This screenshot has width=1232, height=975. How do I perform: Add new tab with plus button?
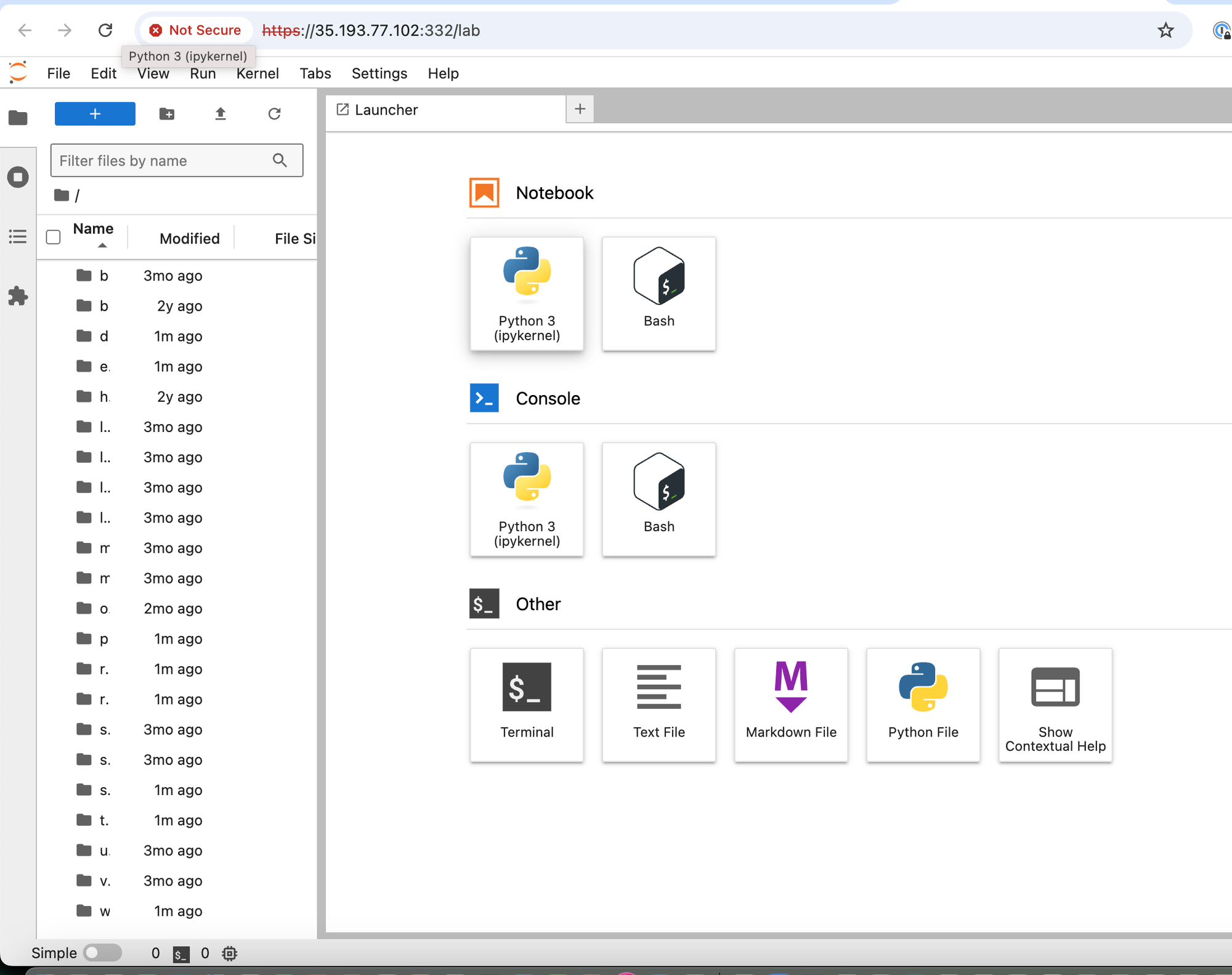coord(580,110)
